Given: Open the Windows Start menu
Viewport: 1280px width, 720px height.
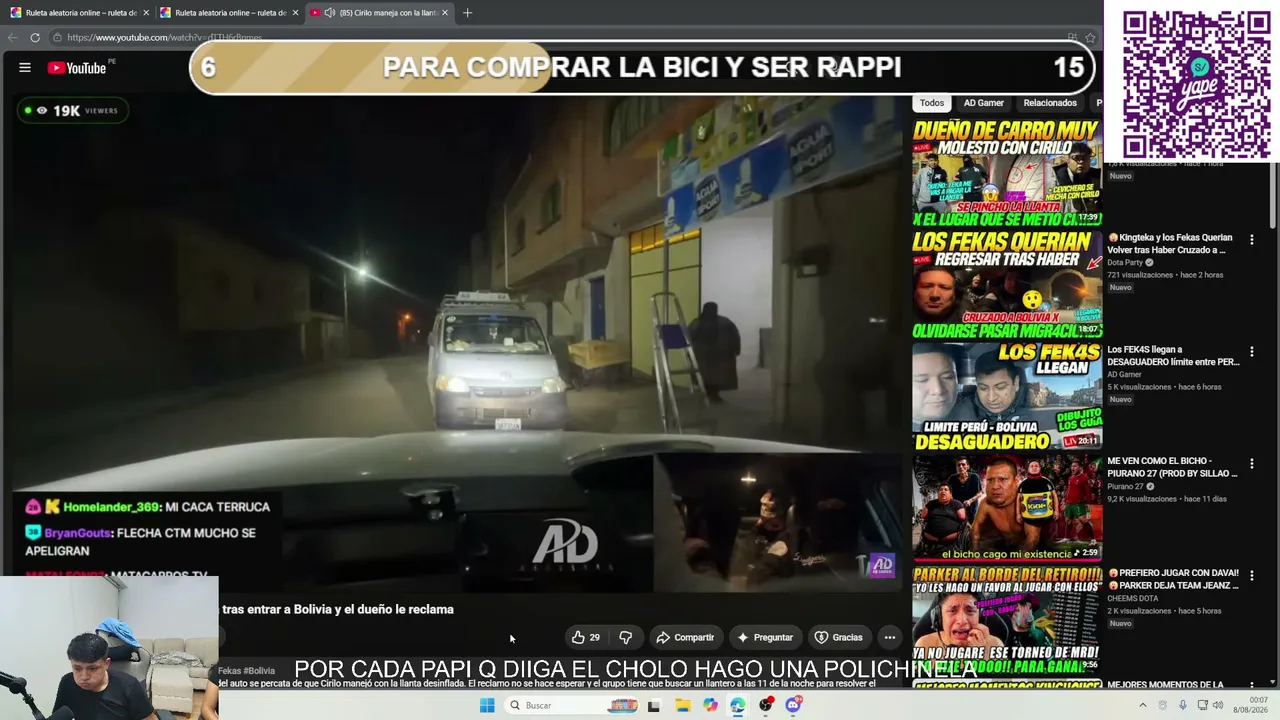Looking at the screenshot, I should tap(487, 705).
